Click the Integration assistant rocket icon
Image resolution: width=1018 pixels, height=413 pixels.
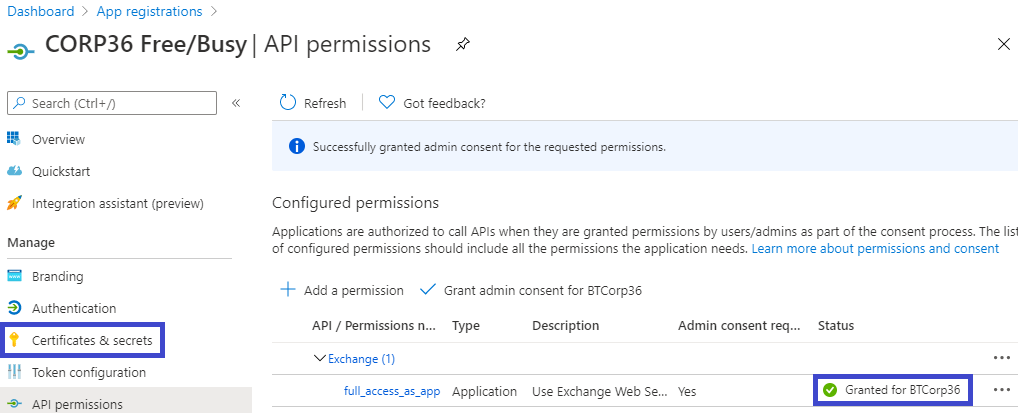tap(14, 203)
